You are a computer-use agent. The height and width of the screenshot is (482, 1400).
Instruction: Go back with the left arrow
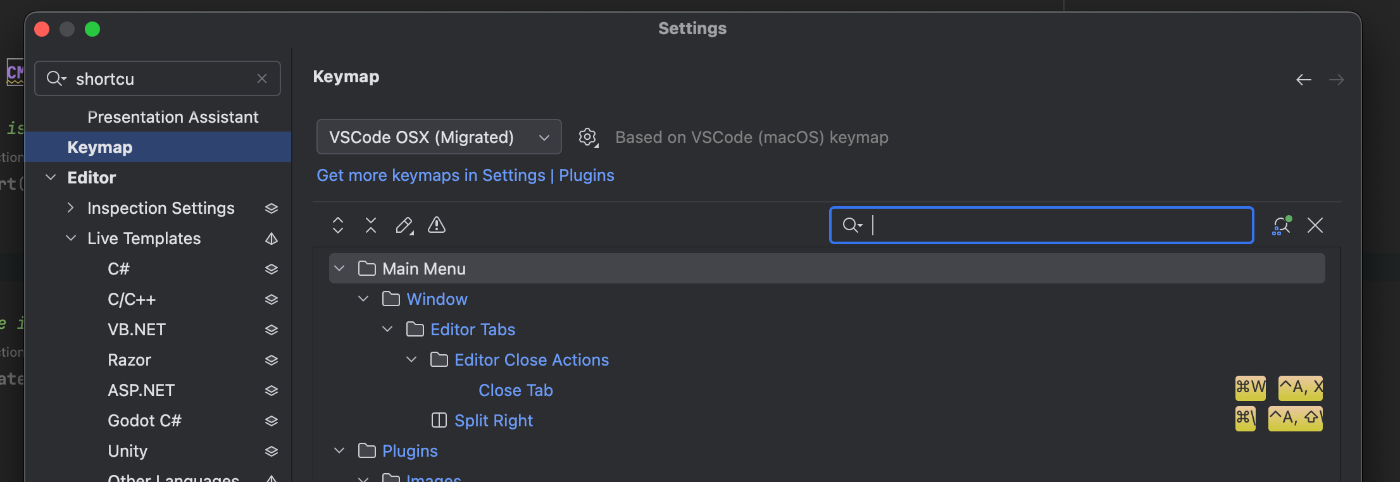tap(1303, 79)
